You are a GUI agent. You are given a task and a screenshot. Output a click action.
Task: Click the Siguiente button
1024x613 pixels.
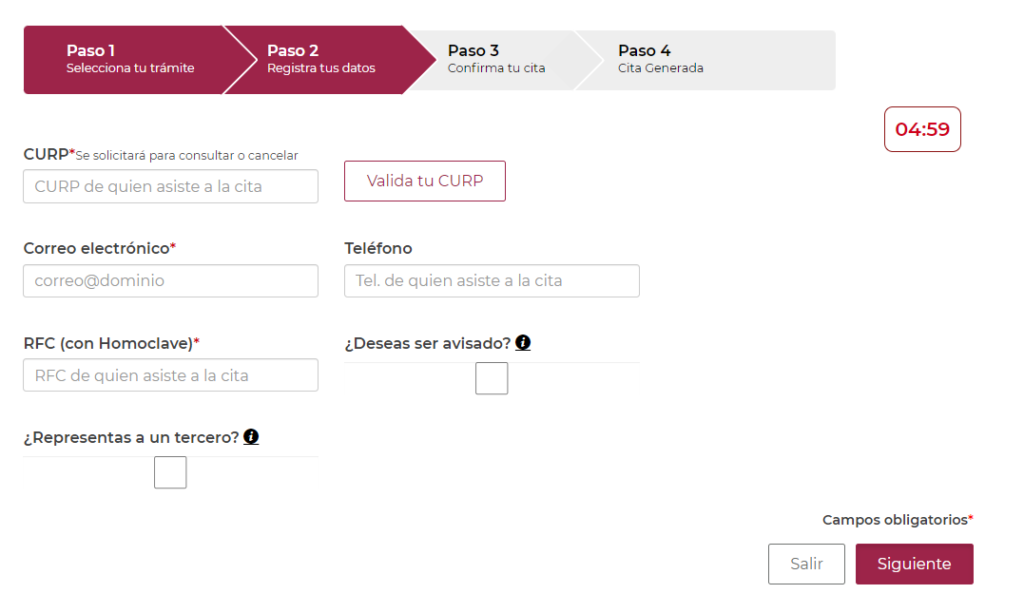914,564
